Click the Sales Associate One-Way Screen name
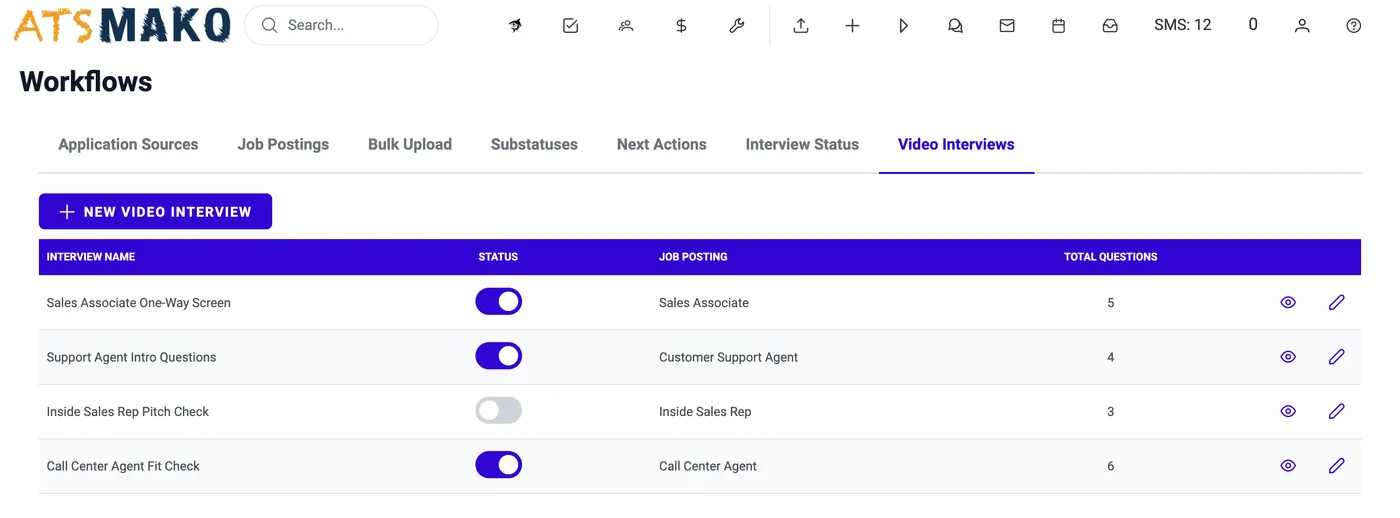The height and width of the screenshot is (518, 1400). (138, 303)
